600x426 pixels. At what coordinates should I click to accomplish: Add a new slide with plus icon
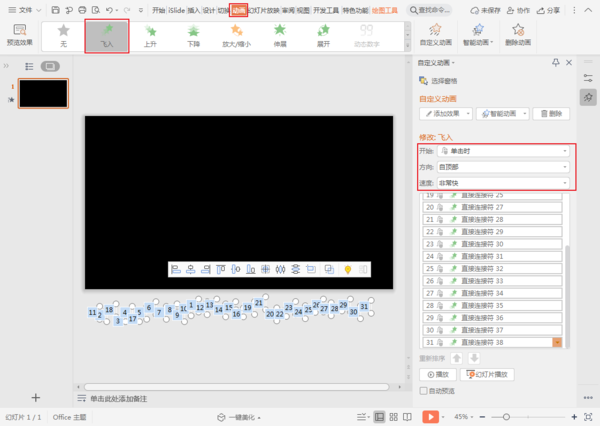tap(36, 397)
